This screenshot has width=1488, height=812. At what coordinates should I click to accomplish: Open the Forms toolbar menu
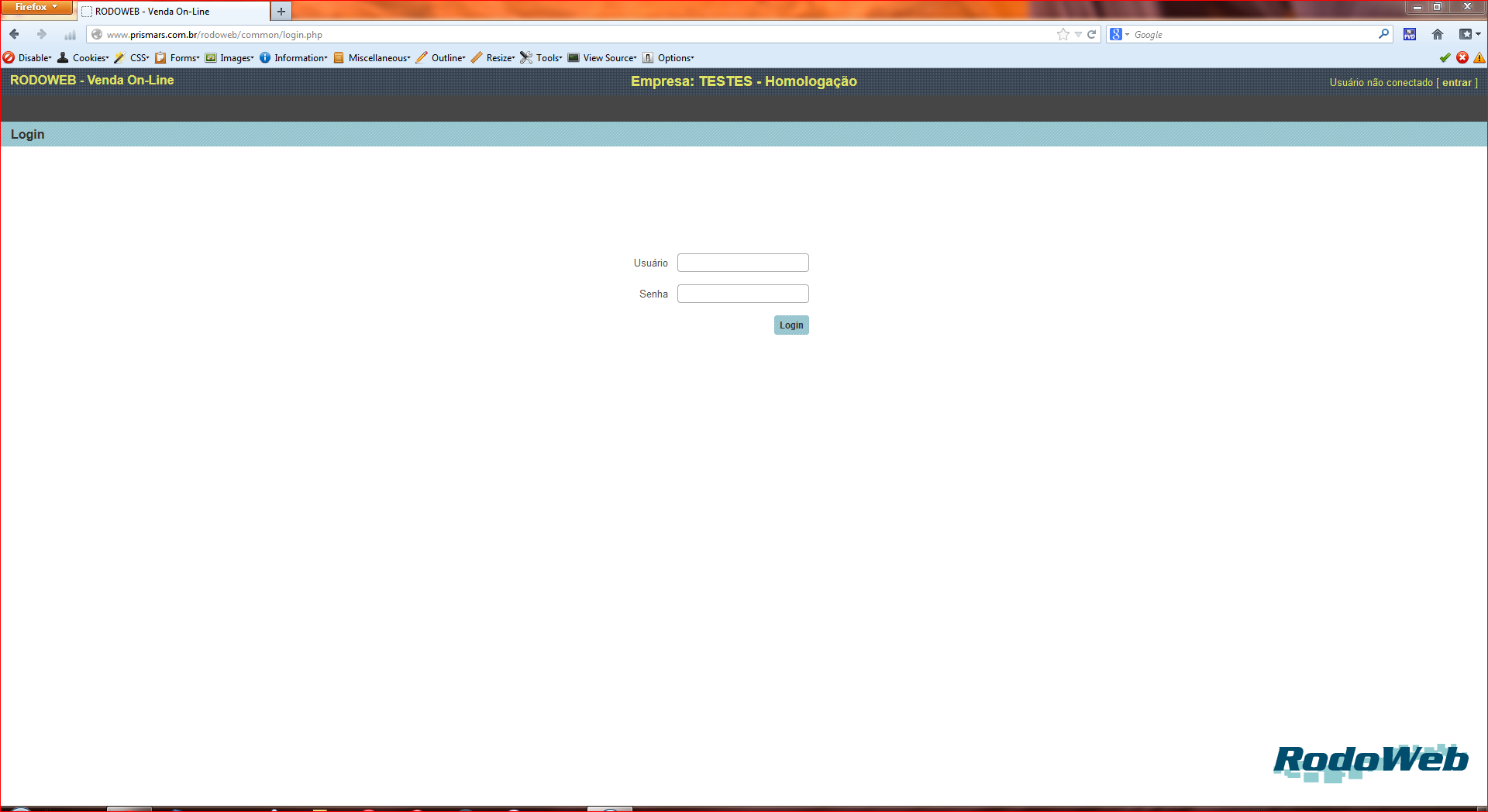pyautogui.click(x=177, y=57)
